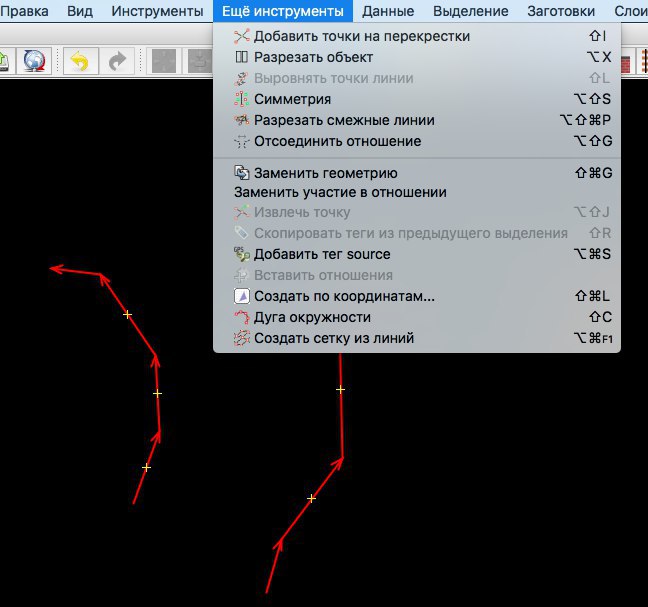
Task: Choose Разрезать объект menu entry
Action: click(417, 57)
